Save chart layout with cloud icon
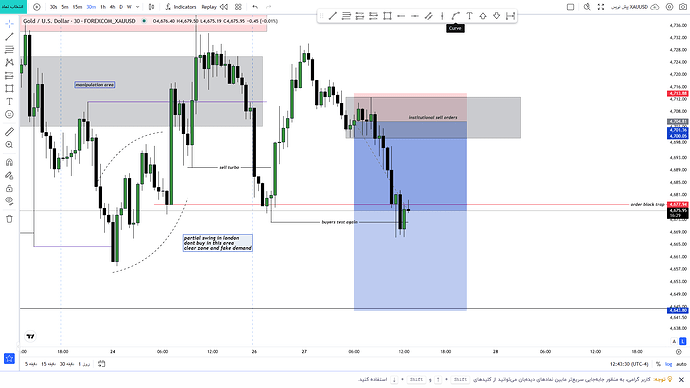This screenshot has width=690, height=388. click(655, 7)
